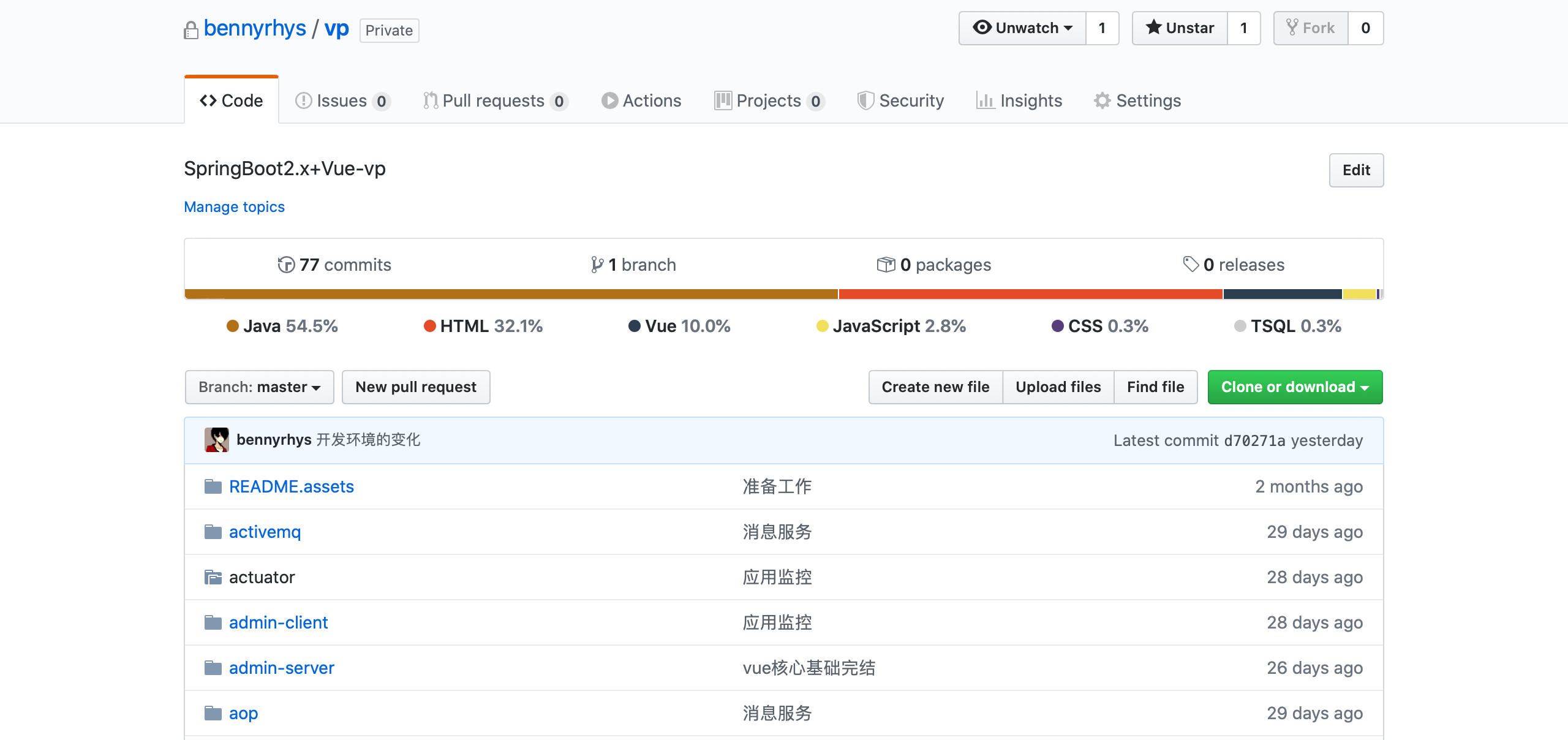The width and height of the screenshot is (1568, 740).
Task: Click the package box icon
Action: [x=886, y=265]
